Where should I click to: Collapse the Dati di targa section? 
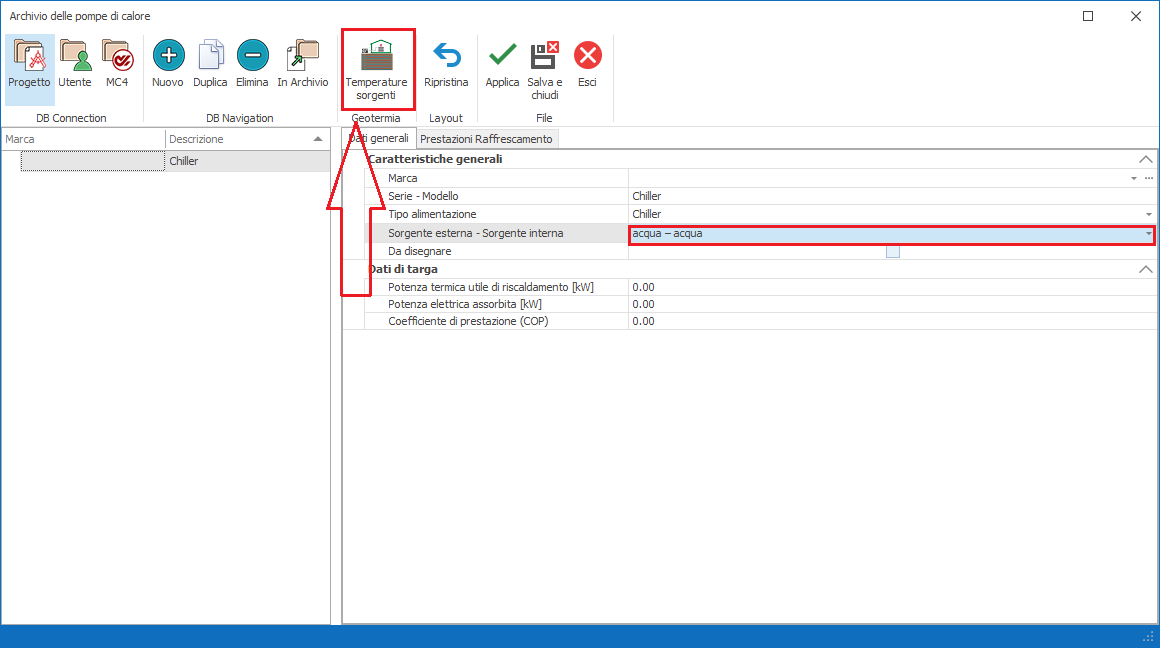coord(1146,269)
